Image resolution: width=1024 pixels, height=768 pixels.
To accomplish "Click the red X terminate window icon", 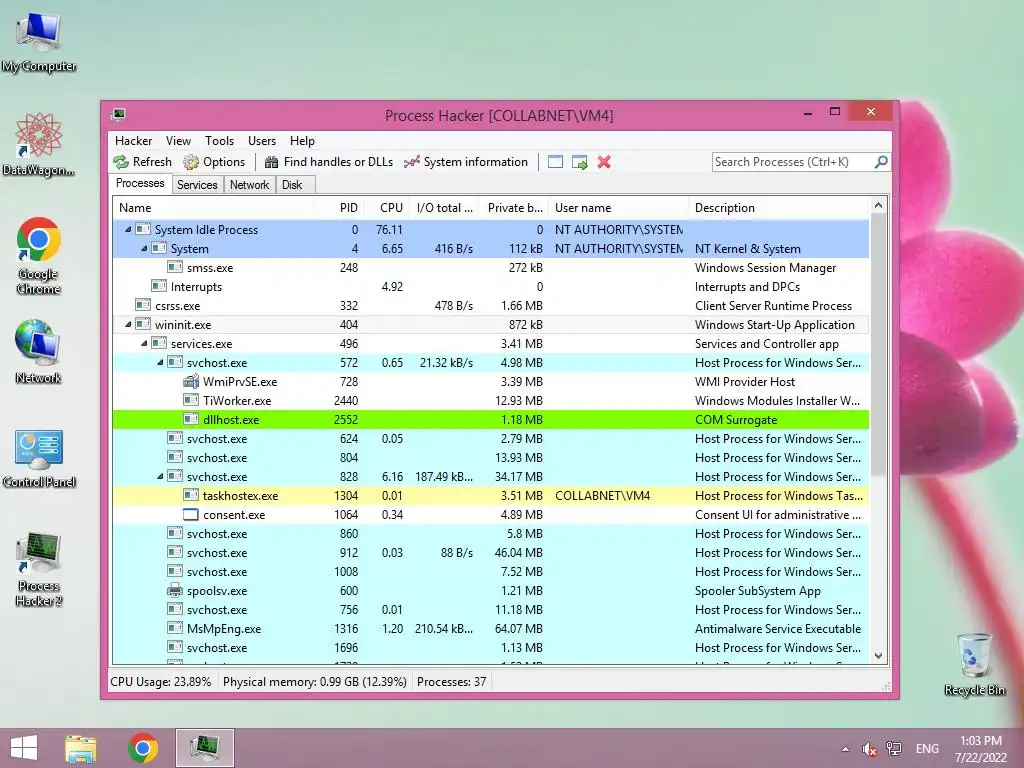I will (x=604, y=162).
